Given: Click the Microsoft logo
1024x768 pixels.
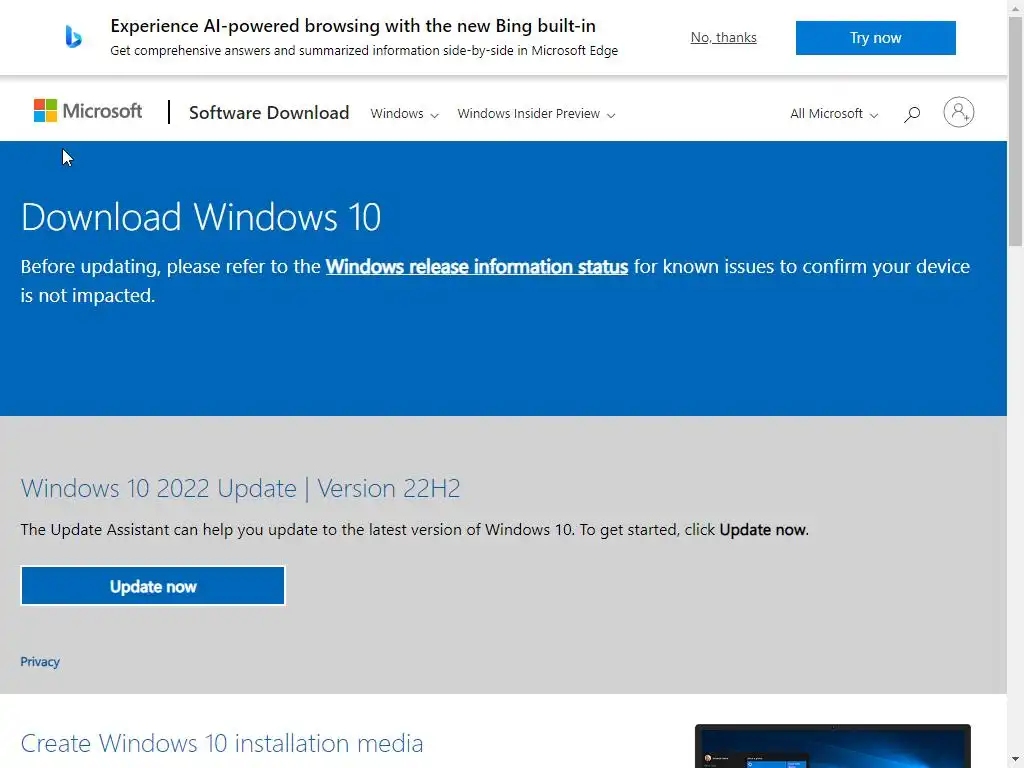Looking at the screenshot, I should 88,111.
